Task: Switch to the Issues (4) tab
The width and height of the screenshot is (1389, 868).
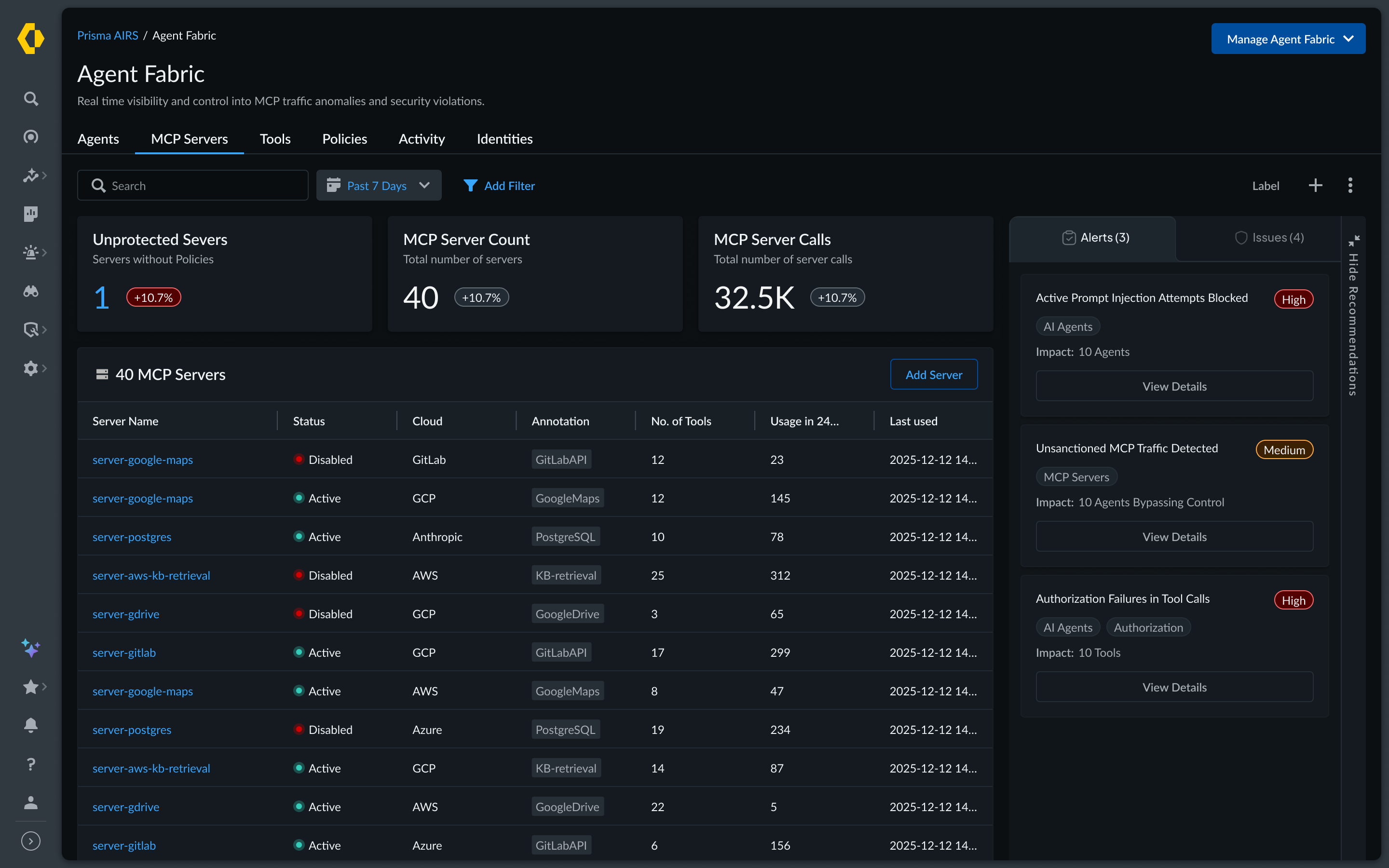Action: point(1269,238)
